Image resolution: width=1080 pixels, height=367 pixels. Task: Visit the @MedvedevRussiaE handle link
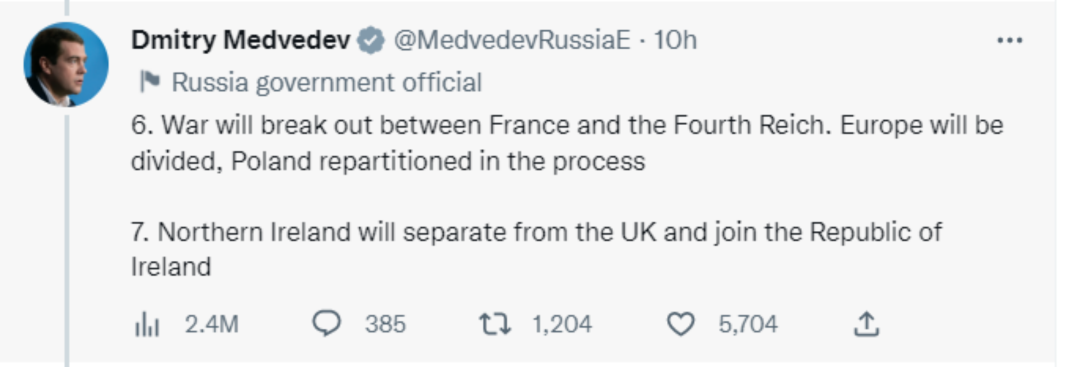coord(512,40)
